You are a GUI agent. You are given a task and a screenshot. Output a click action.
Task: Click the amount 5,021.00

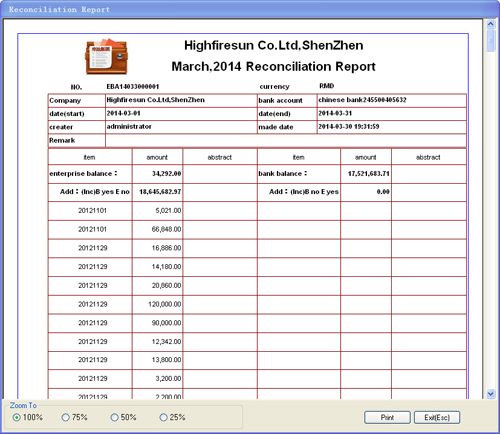168,211
